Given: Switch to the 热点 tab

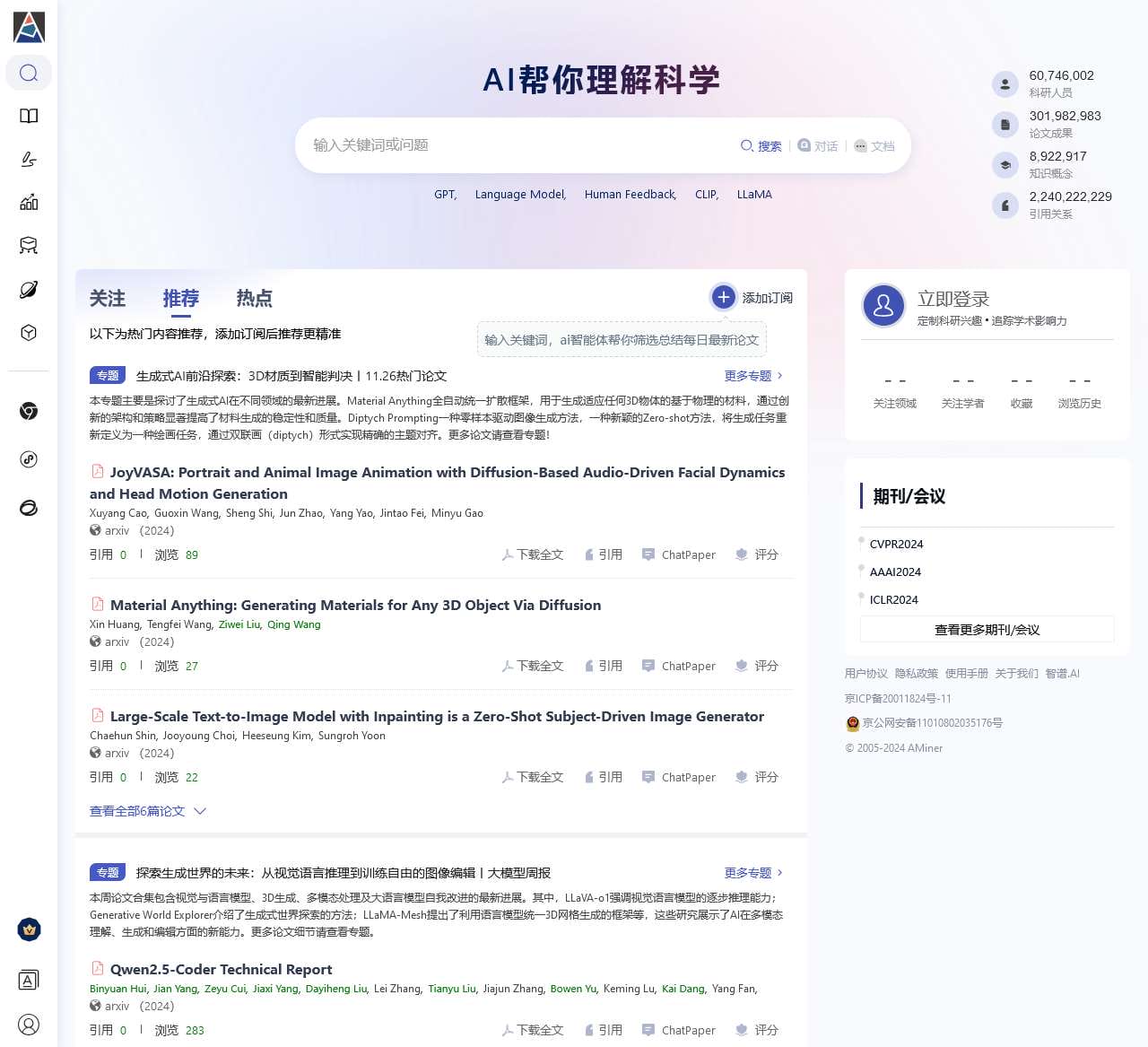Looking at the screenshot, I should pos(254,298).
